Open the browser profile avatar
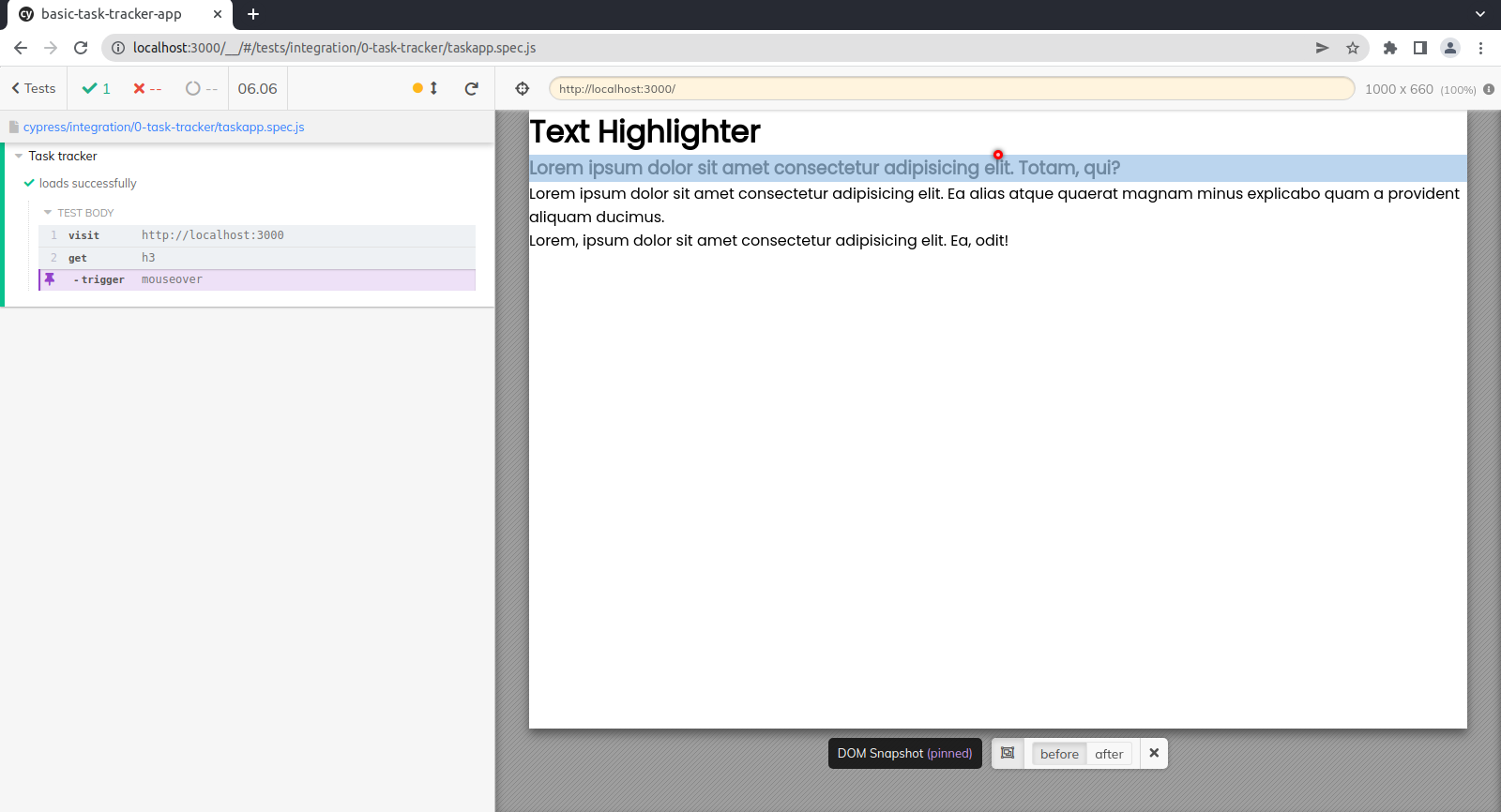This screenshot has height=812, width=1501. 1450,48
